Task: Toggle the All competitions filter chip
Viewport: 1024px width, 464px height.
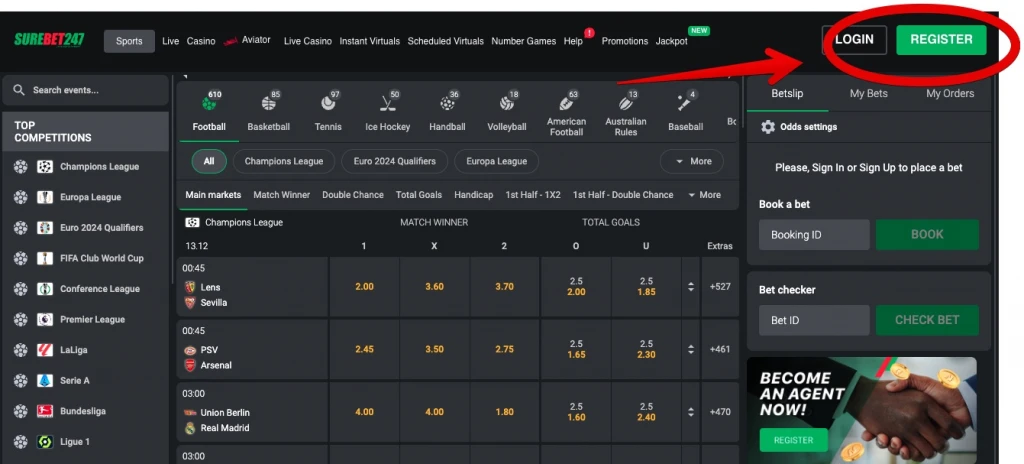Action: point(209,161)
